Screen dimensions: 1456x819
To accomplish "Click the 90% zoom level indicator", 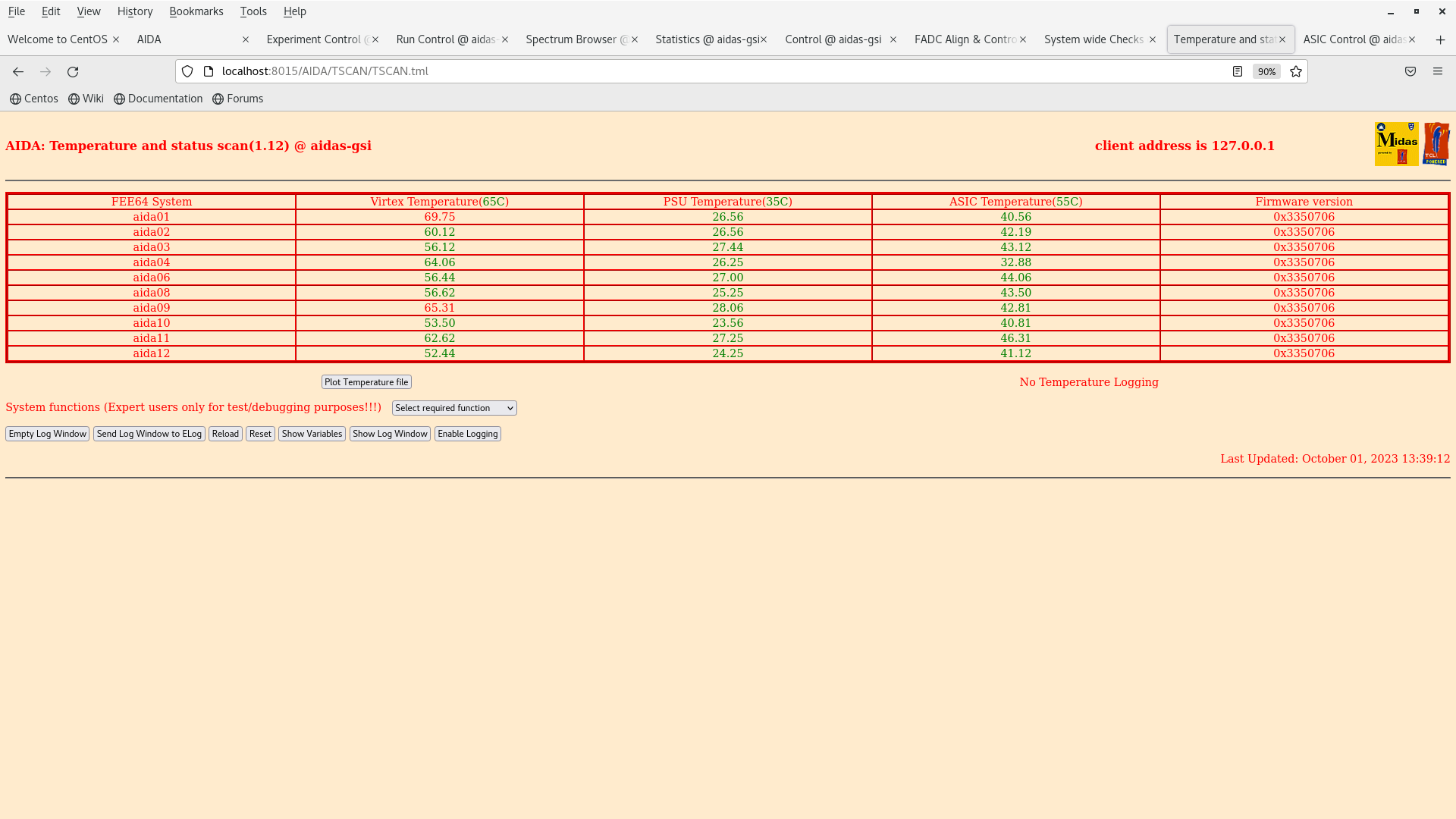I will pyautogui.click(x=1266, y=71).
